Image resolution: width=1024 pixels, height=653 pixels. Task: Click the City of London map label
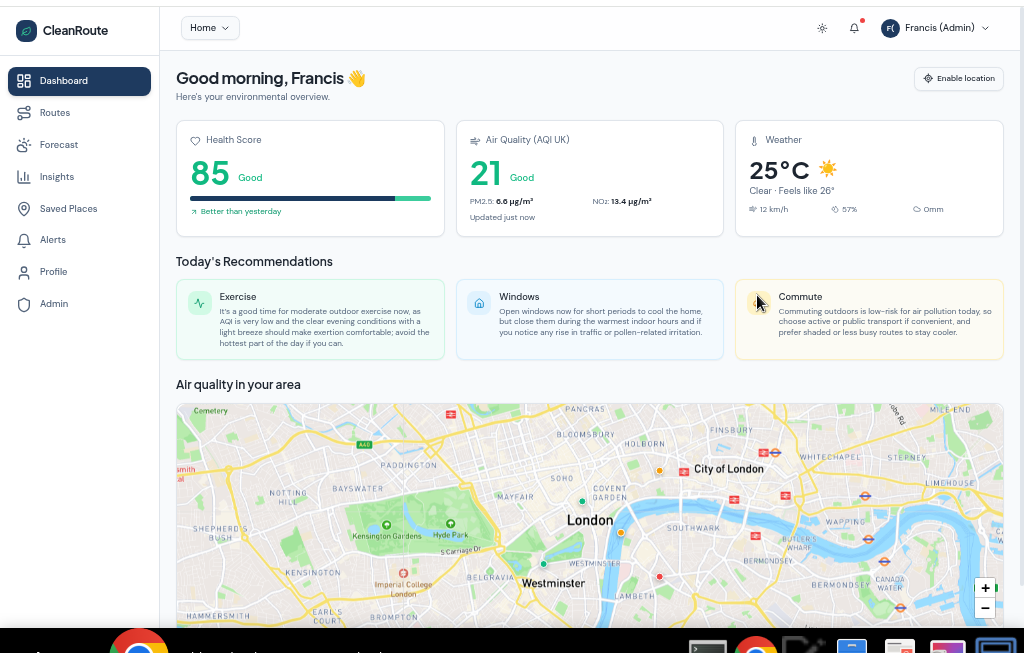pyautogui.click(x=729, y=469)
